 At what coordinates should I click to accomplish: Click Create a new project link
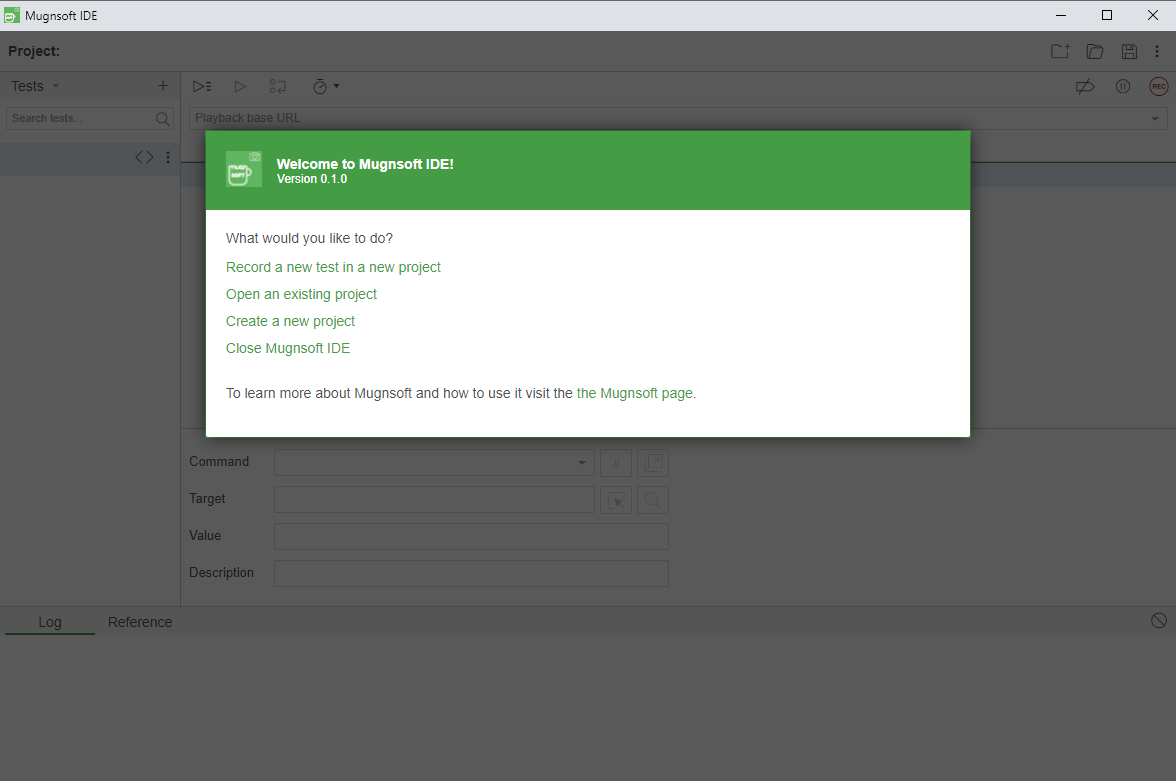tap(290, 321)
